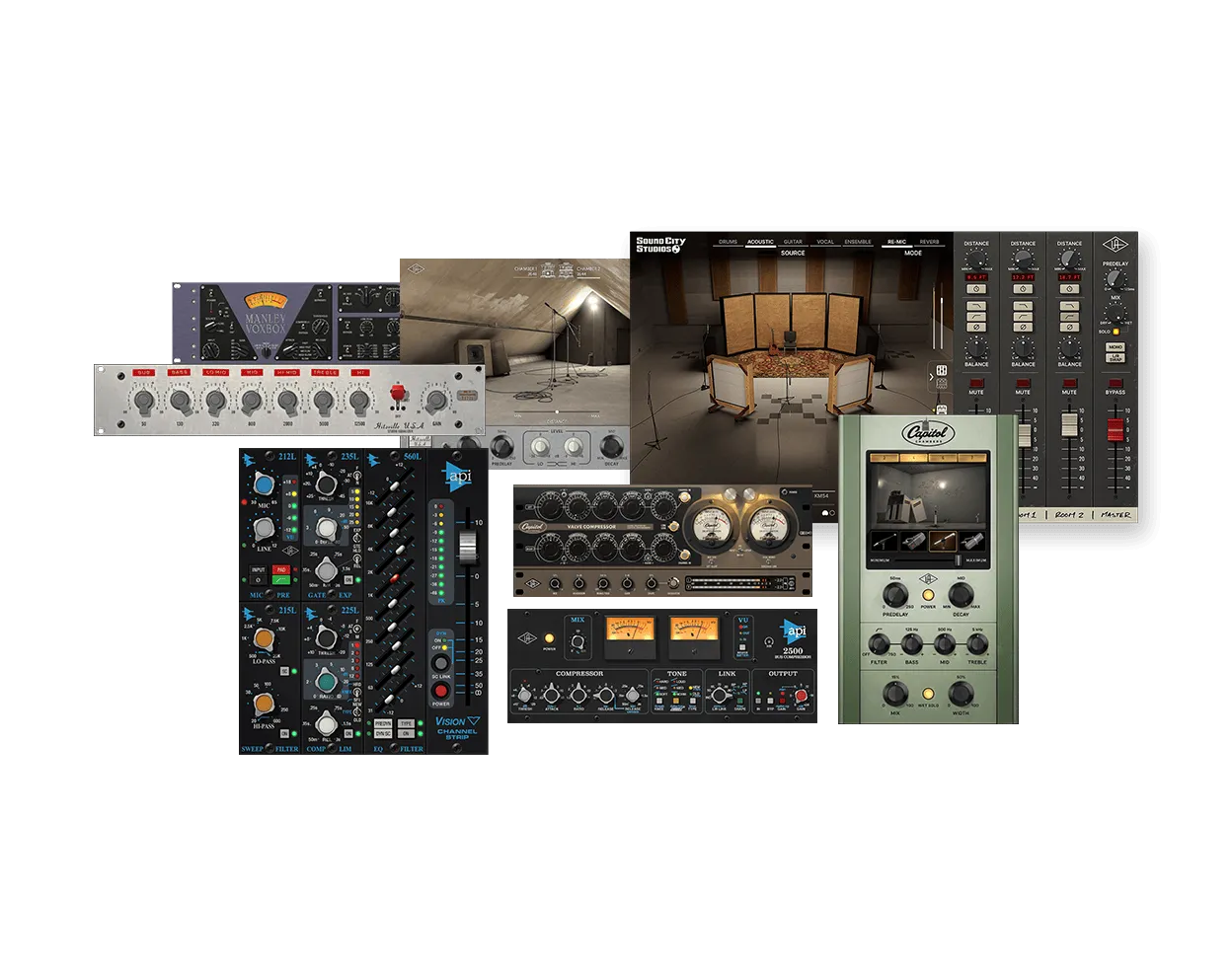Flip the red toggle switch on Hitsville EQ
Image resolution: width=1232 pixels, height=967 pixels.
[398, 395]
